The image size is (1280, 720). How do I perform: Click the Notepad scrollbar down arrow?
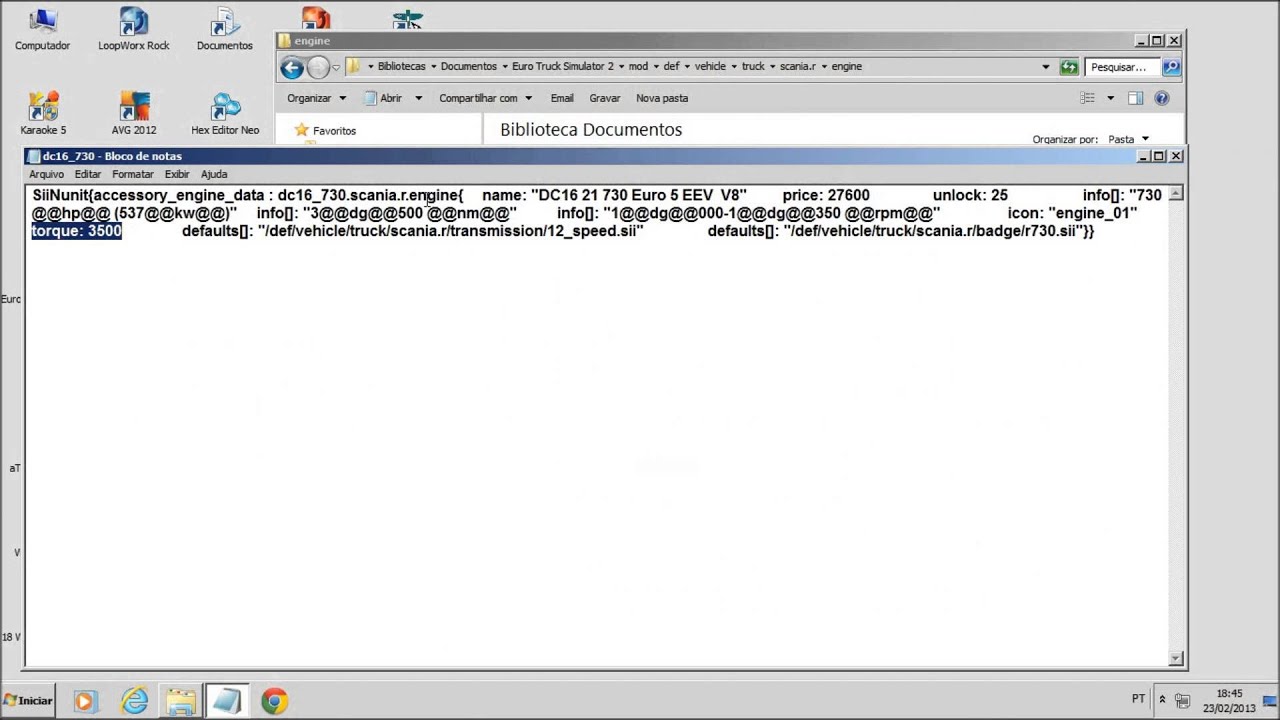pos(1176,658)
